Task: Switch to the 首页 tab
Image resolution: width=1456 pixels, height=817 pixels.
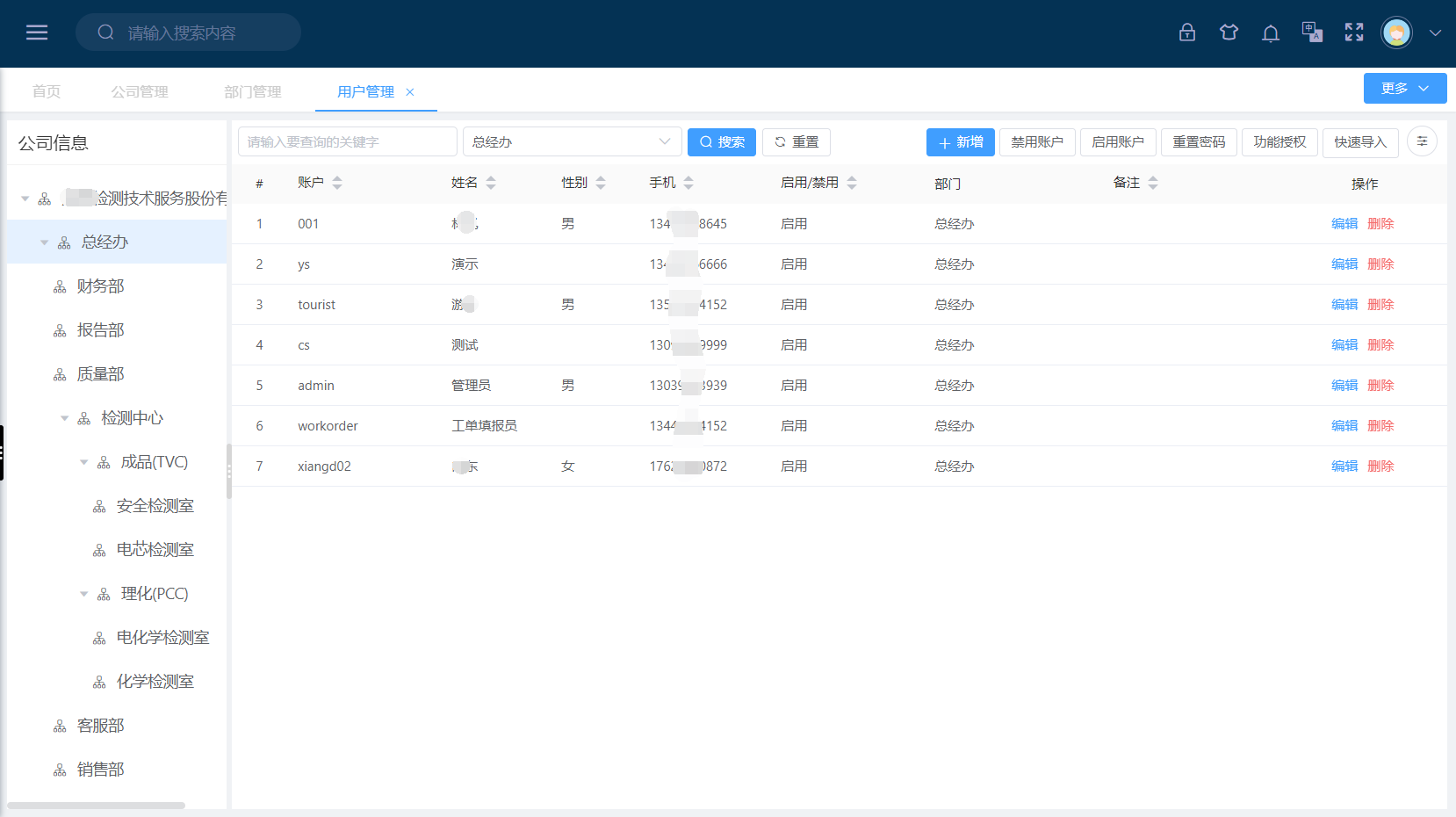Action: click(47, 91)
